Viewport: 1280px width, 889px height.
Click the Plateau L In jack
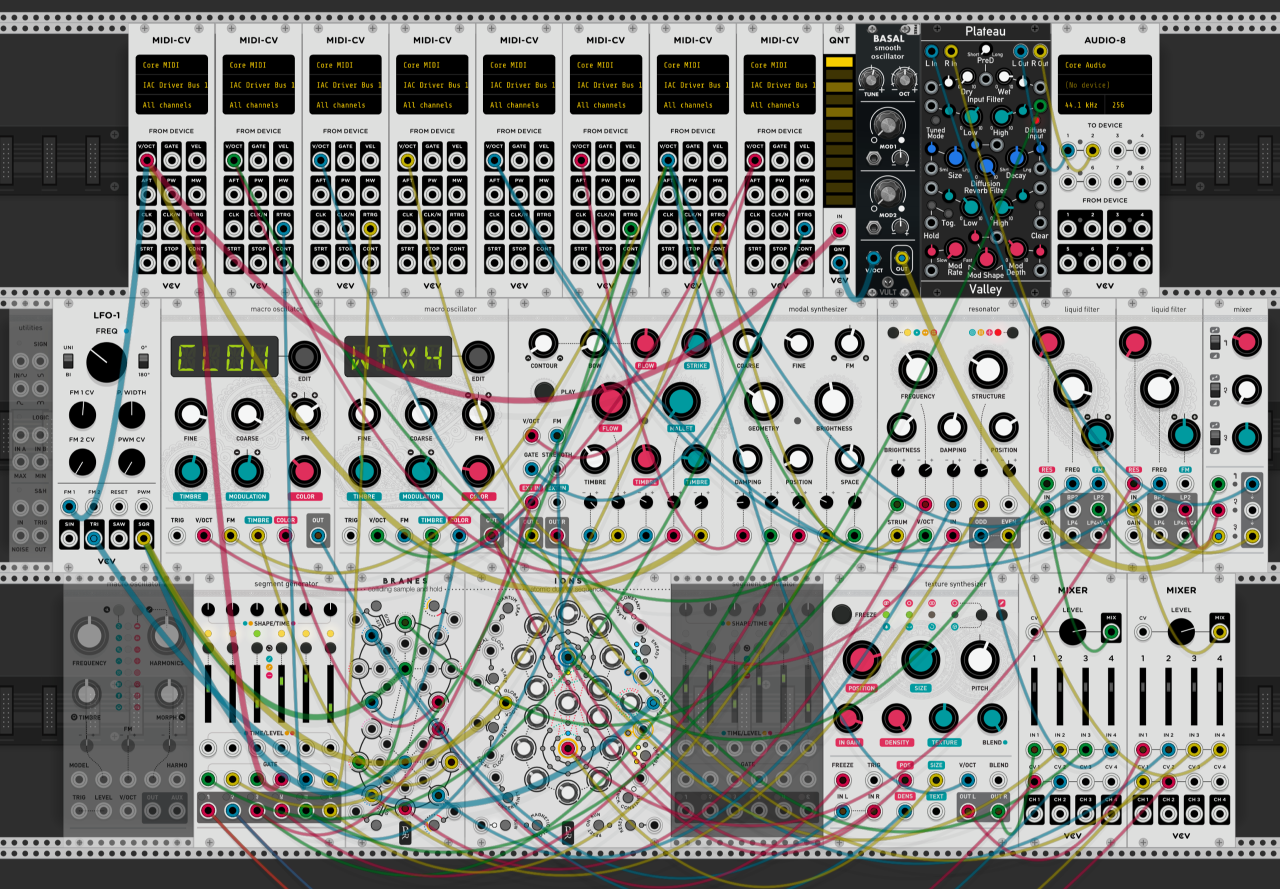[932, 52]
